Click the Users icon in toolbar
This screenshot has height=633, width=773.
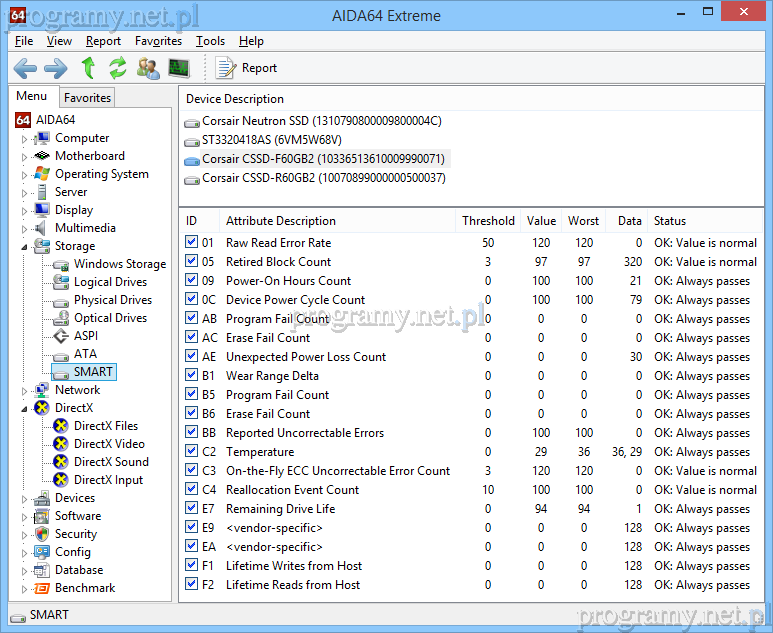(148, 68)
